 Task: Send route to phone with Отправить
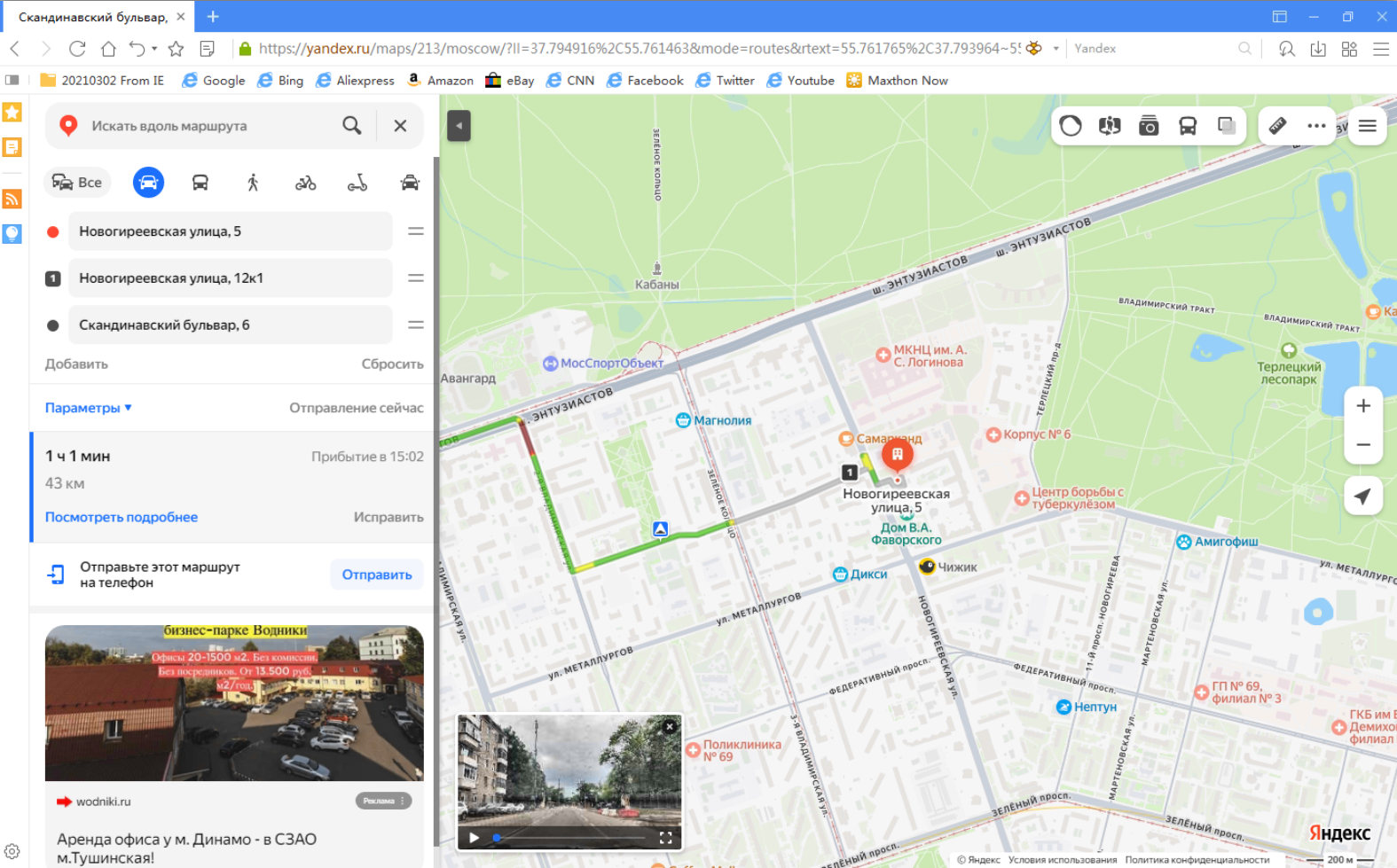tap(377, 575)
